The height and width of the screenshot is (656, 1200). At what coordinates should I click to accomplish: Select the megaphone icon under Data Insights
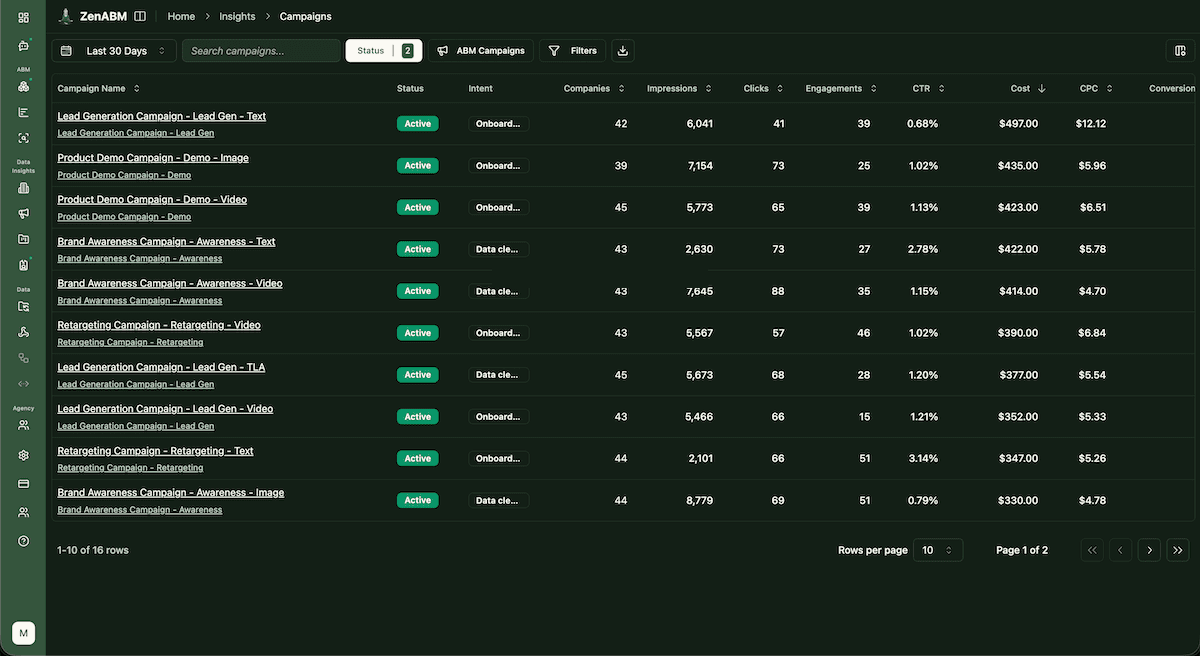[23, 213]
